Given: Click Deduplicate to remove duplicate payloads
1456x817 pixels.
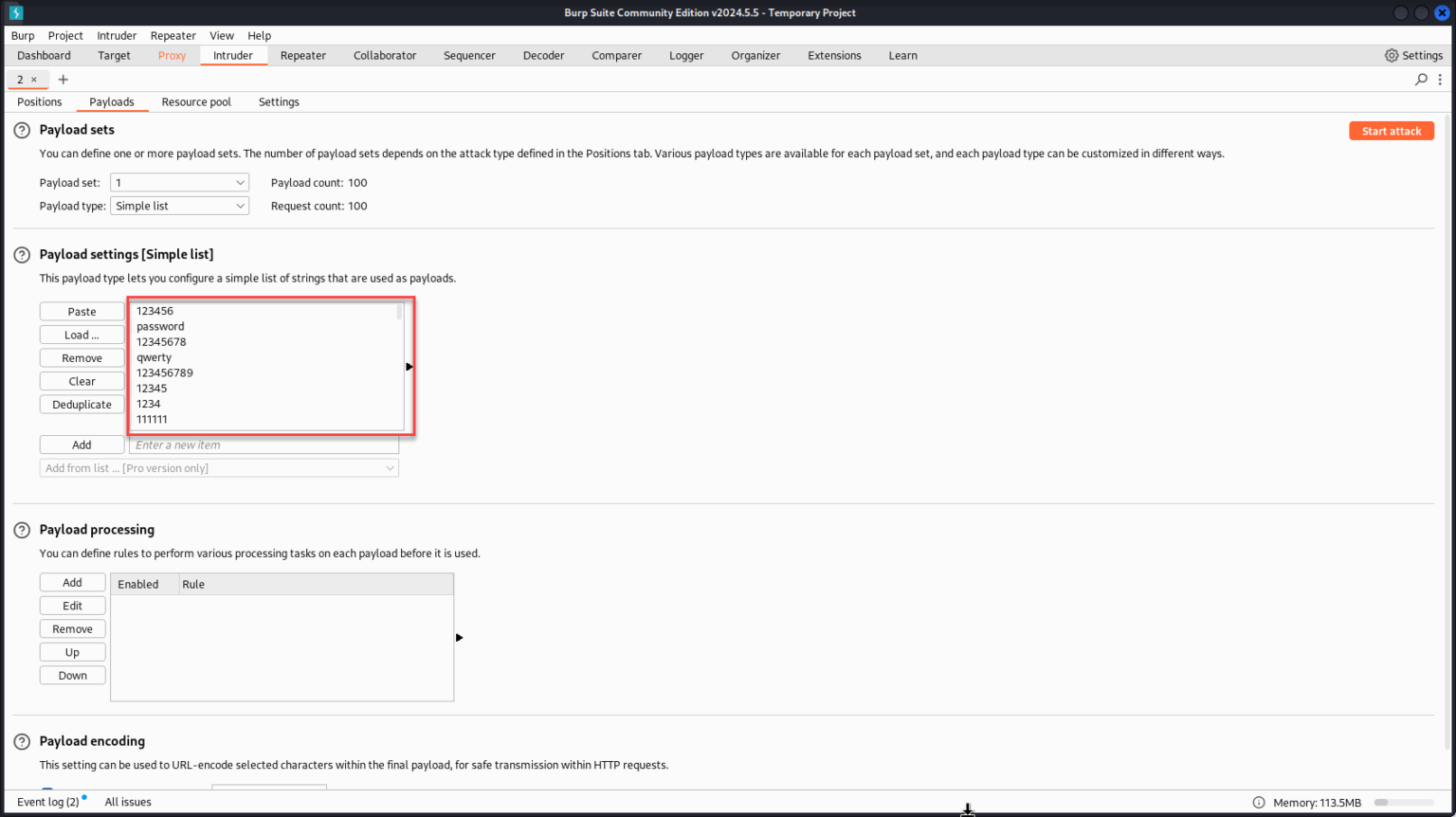Looking at the screenshot, I should 82,404.
